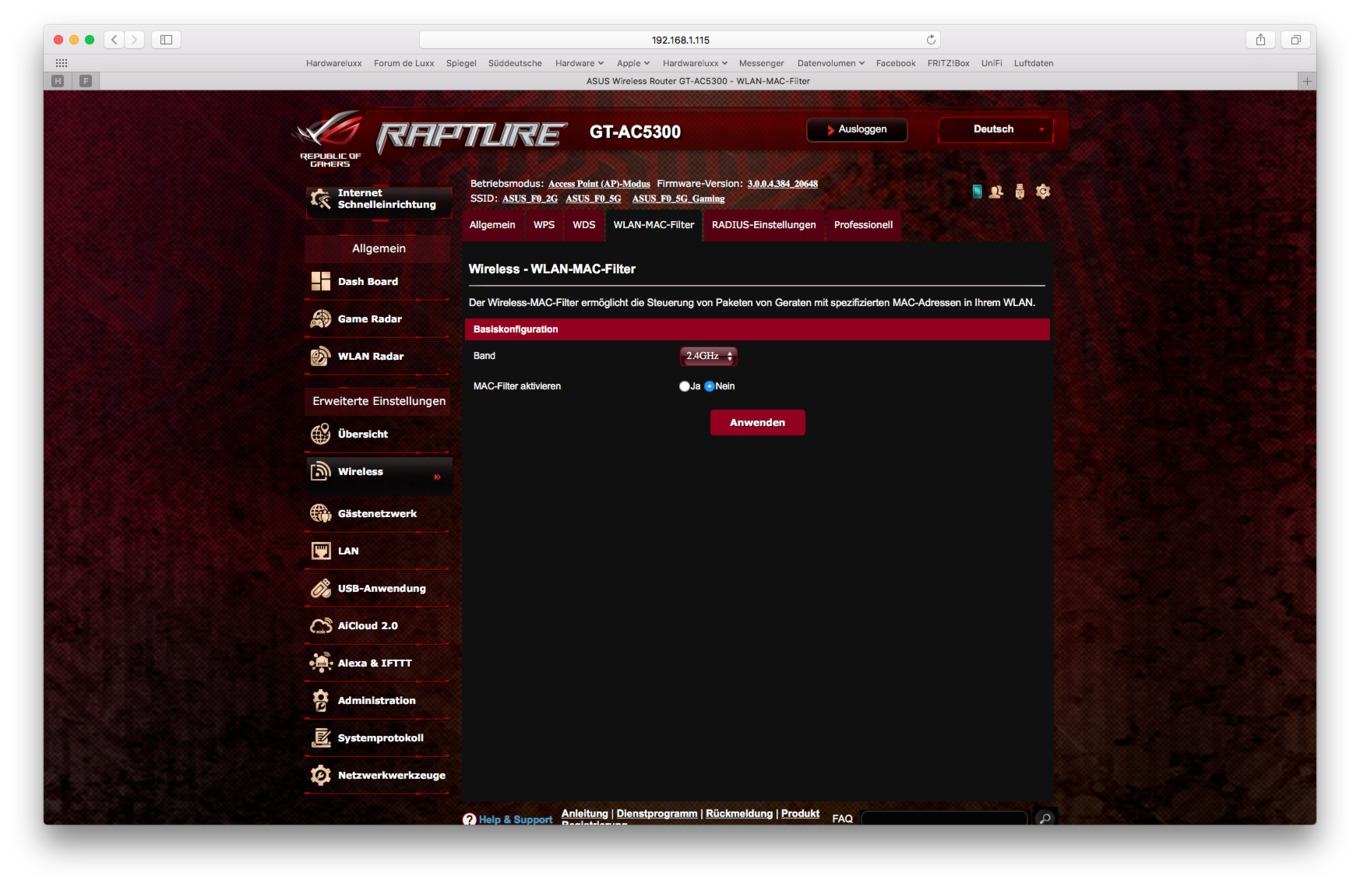
Task: Switch to the WPS tab
Action: pyautogui.click(x=544, y=225)
